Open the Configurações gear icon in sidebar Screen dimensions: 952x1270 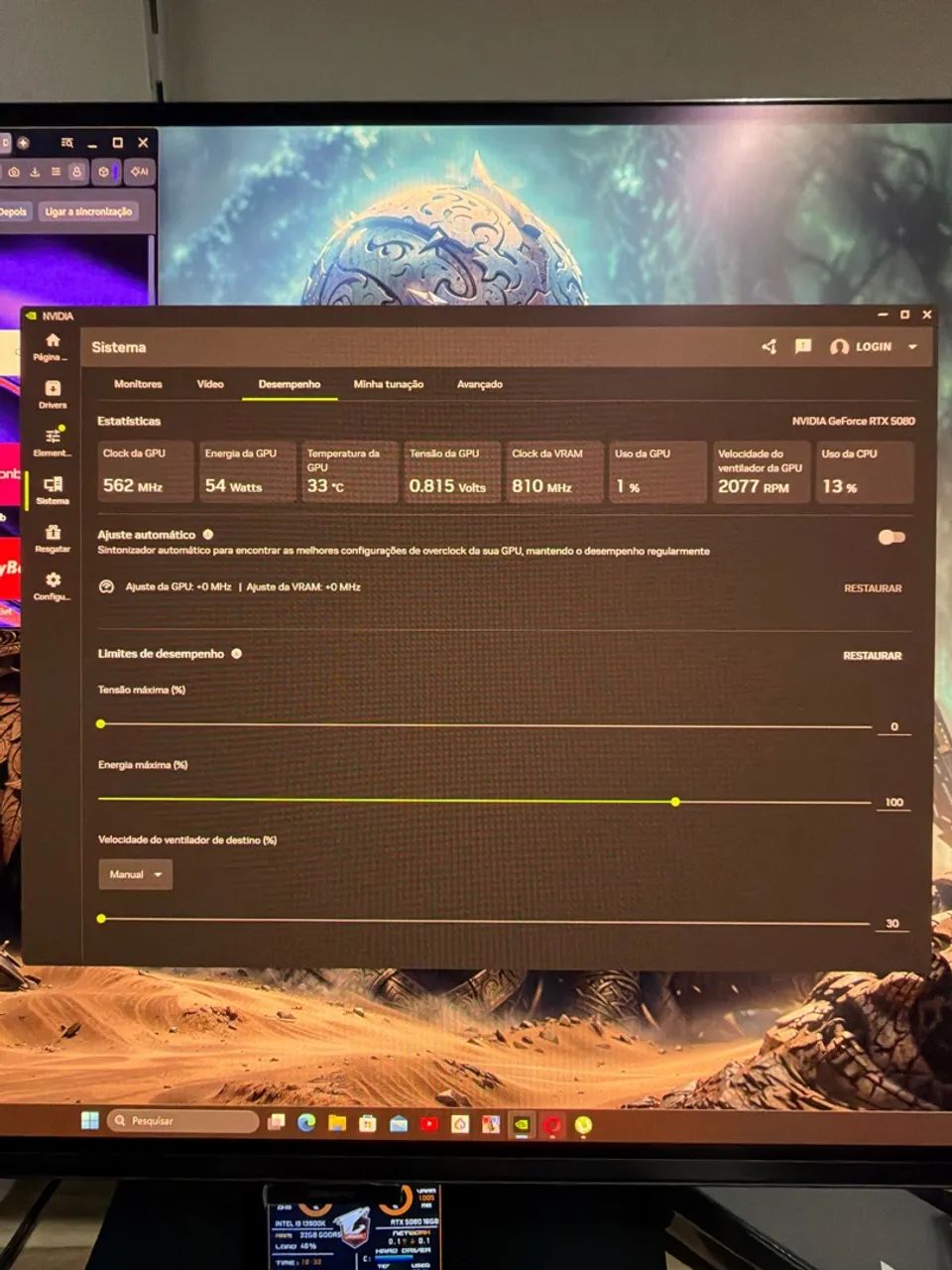pos(53,580)
